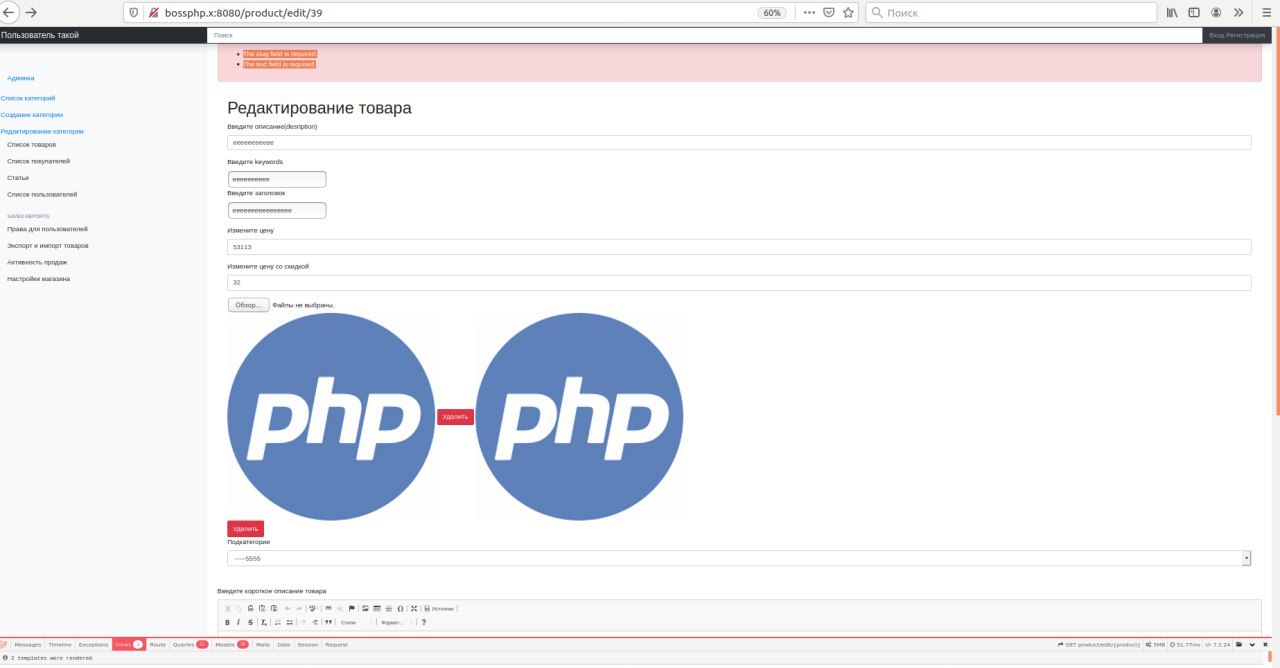
Task: Click the Italic button in the editor
Action: (x=238, y=622)
